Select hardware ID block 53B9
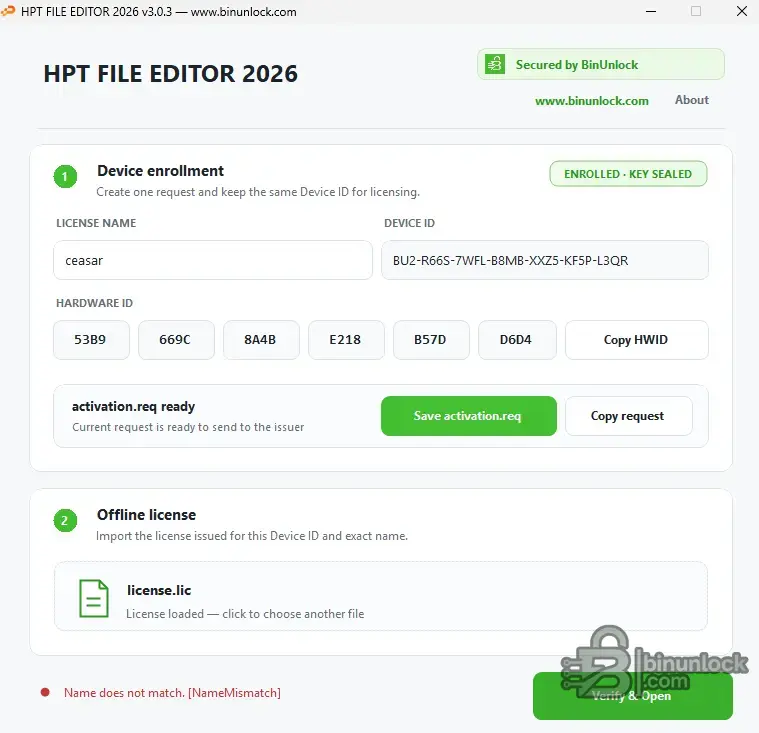The image size is (759, 733). click(91, 340)
